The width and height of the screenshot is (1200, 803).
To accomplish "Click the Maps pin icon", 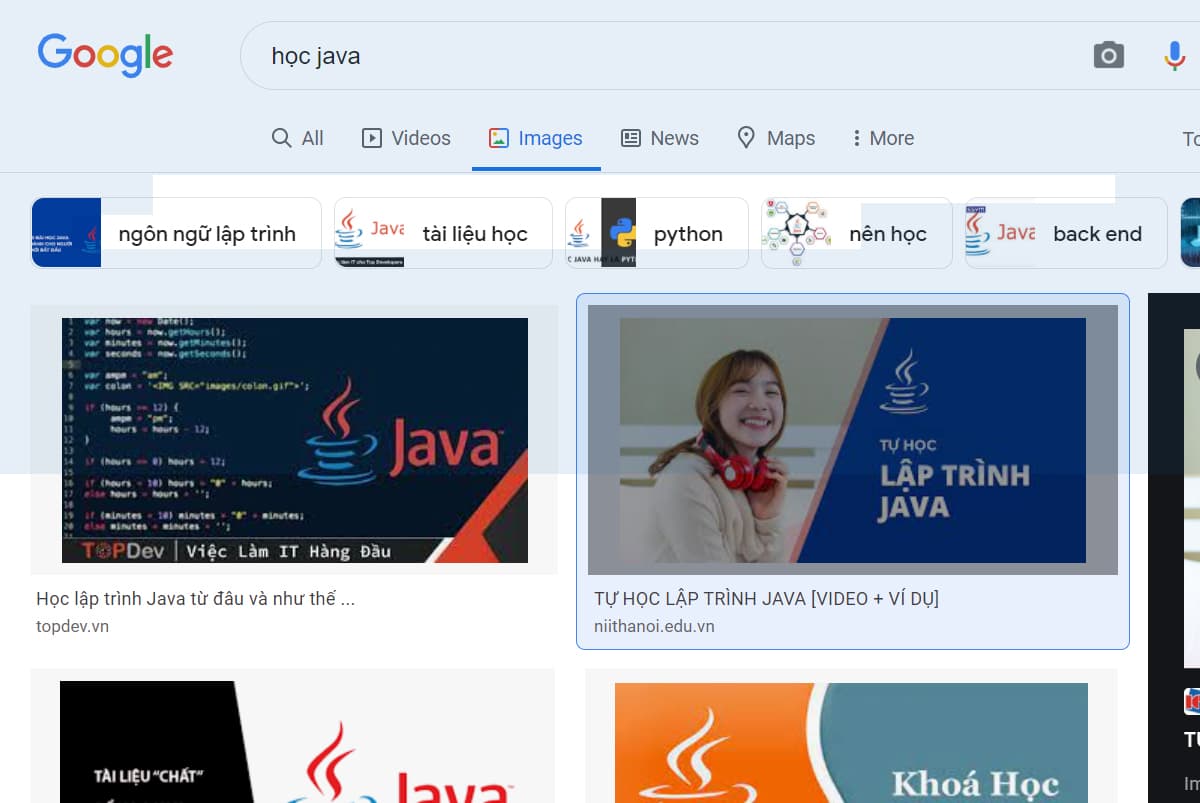I will pyautogui.click(x=746, y=137).
